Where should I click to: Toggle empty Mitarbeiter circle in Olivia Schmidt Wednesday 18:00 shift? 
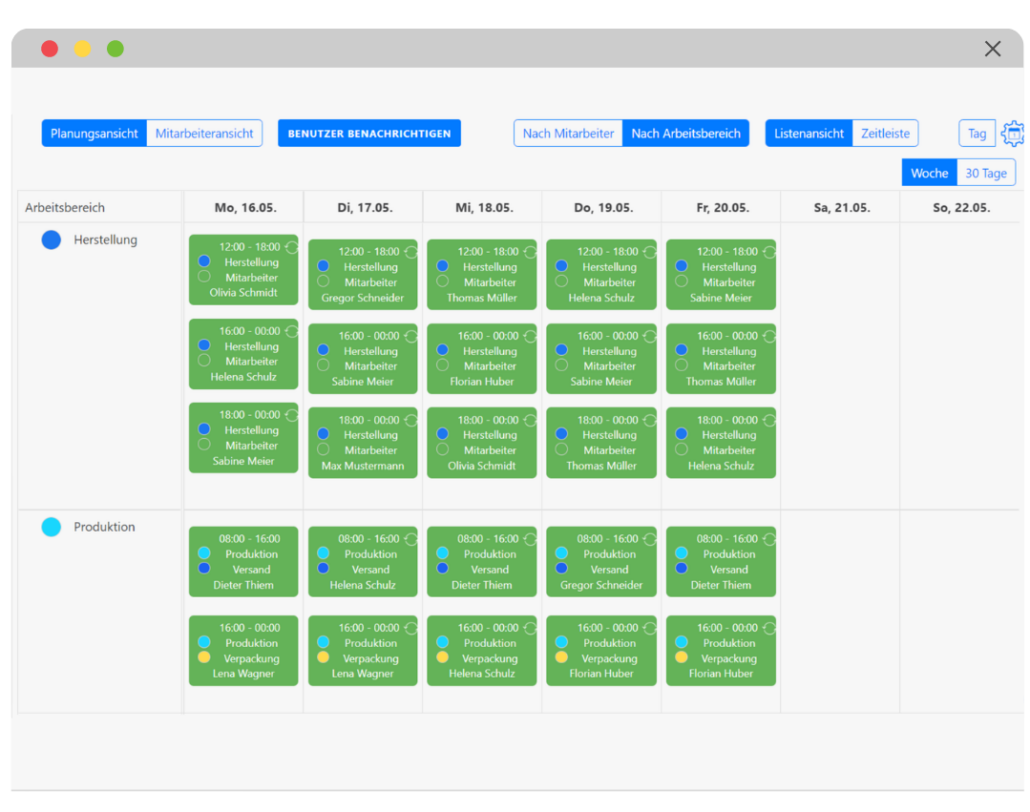pos(443,449)
